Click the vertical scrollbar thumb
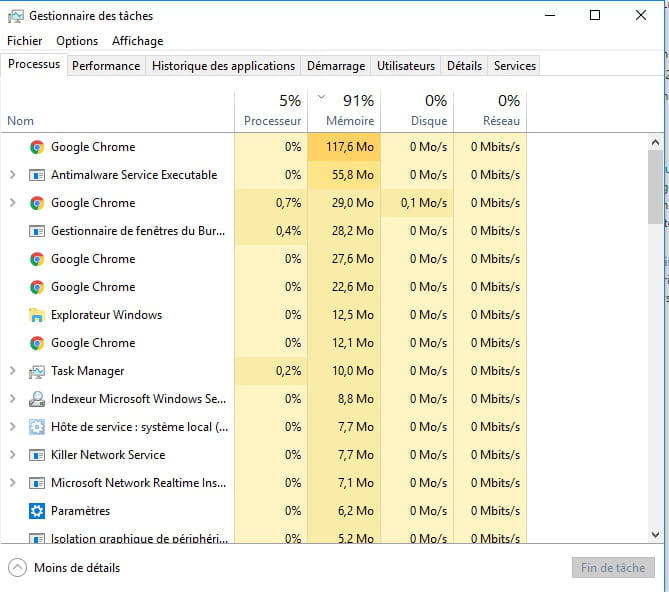 (655, 187)
